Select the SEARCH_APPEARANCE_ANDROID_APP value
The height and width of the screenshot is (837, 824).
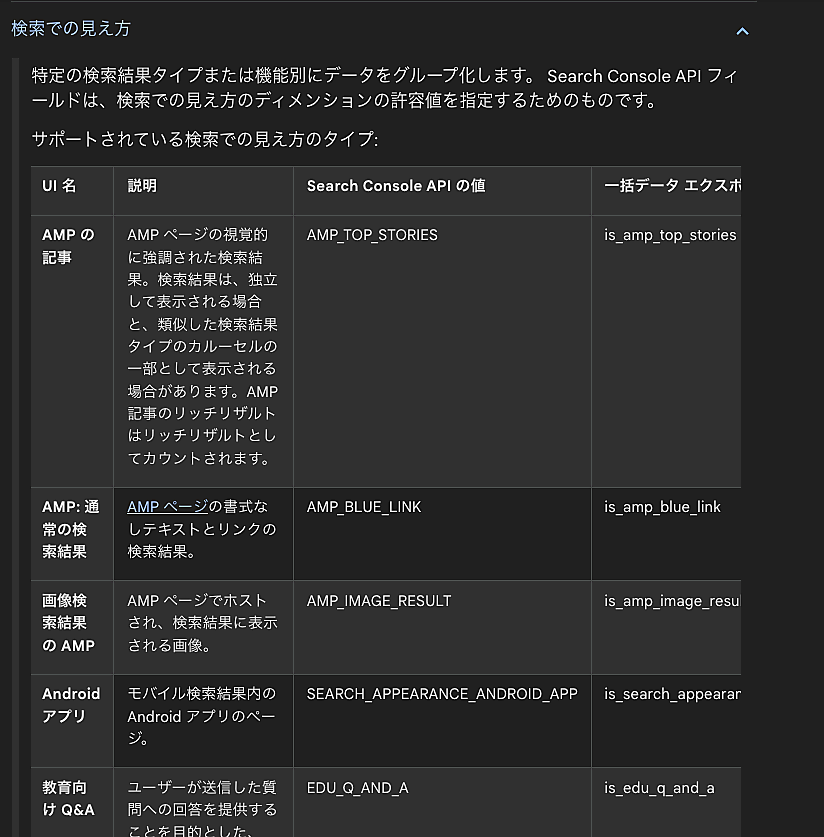442,694
